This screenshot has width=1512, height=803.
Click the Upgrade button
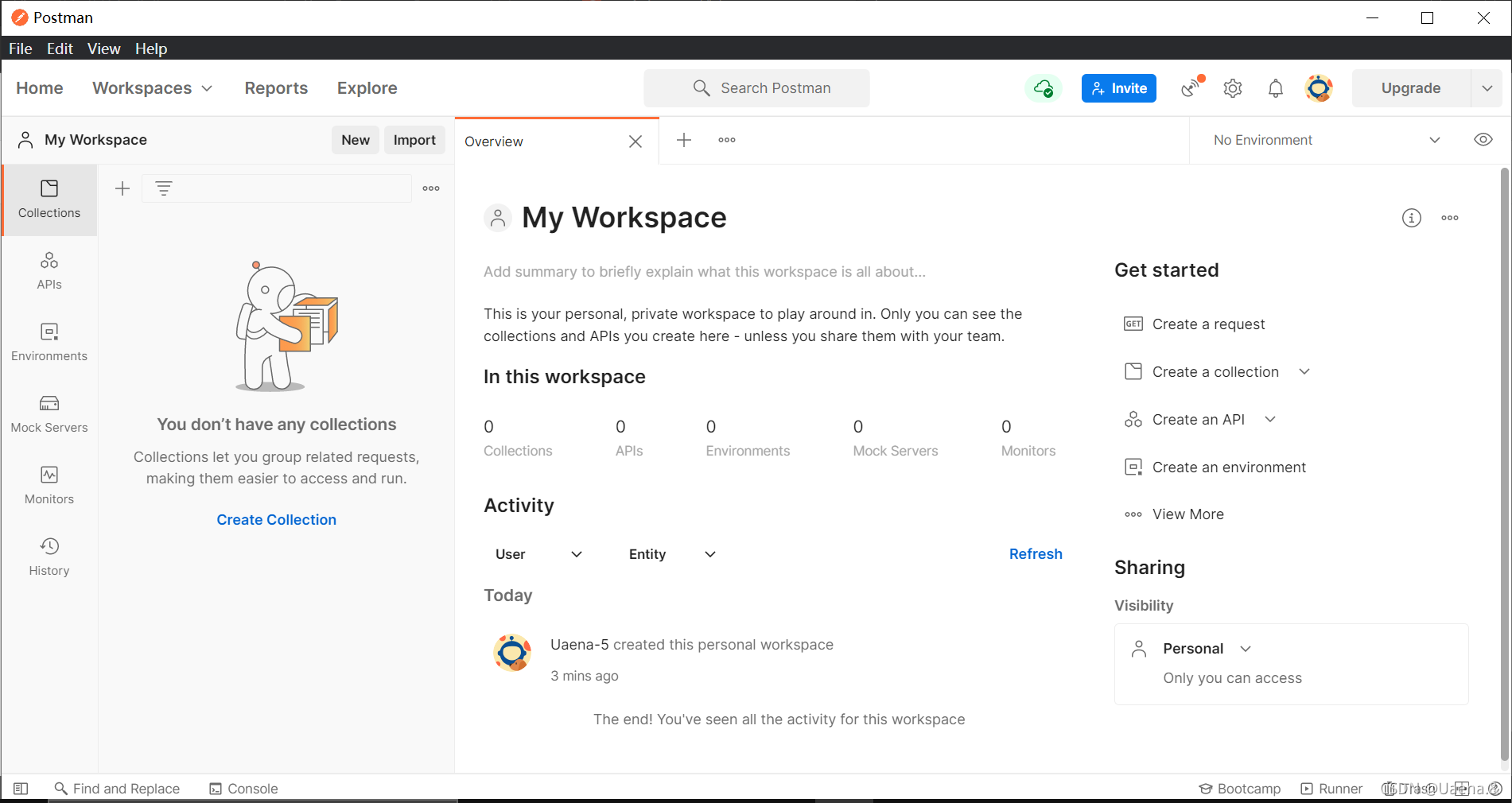coord(1411,88)
